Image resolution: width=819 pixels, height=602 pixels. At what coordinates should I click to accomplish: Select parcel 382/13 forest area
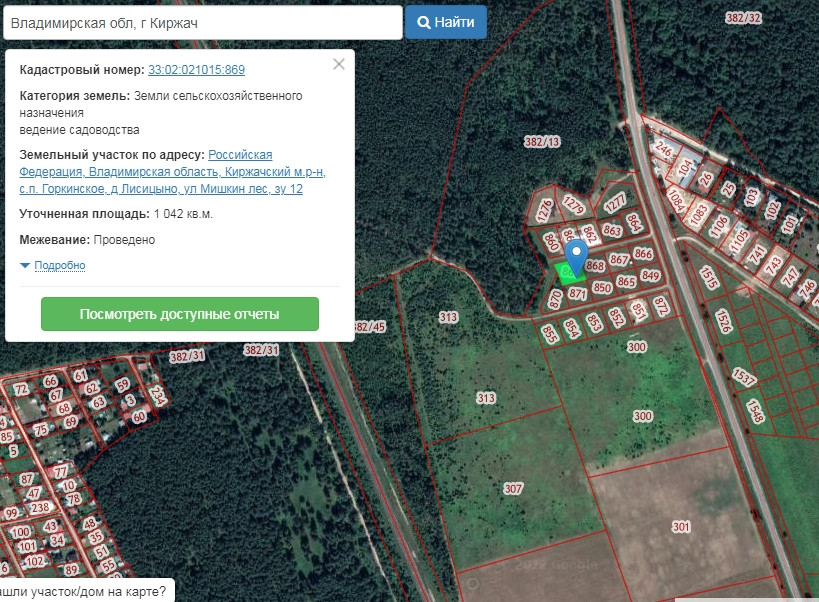coord(542,141)
